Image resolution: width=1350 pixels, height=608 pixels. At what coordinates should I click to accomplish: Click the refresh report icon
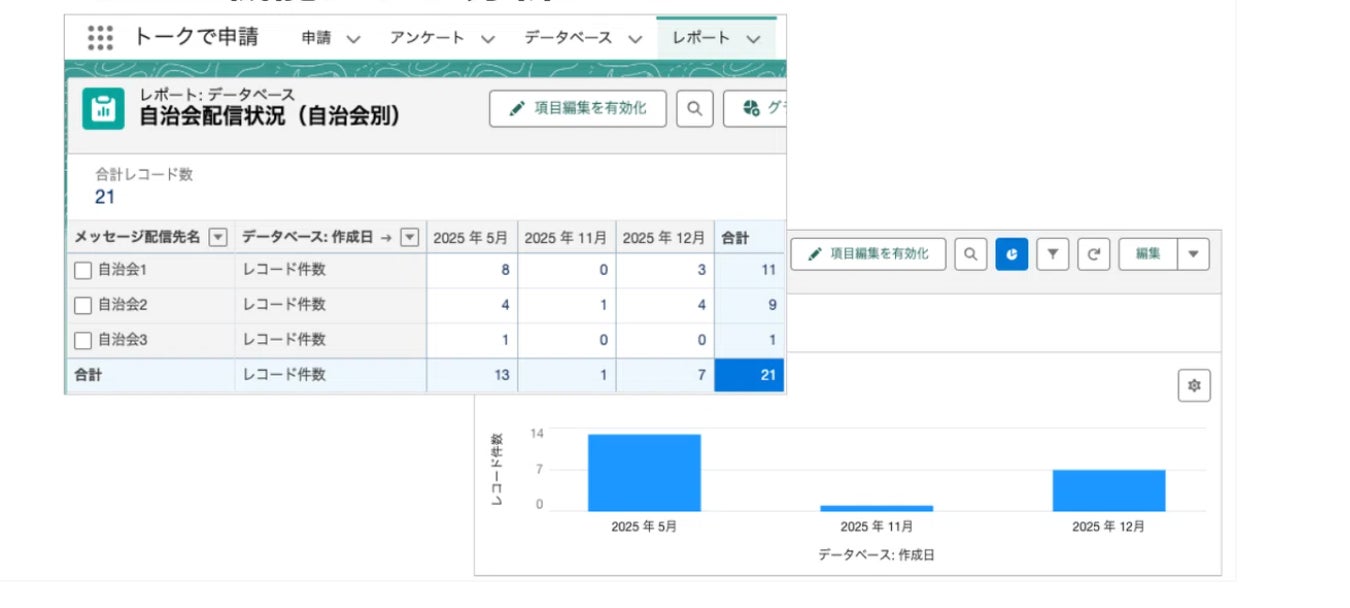tap(1093, 254)
